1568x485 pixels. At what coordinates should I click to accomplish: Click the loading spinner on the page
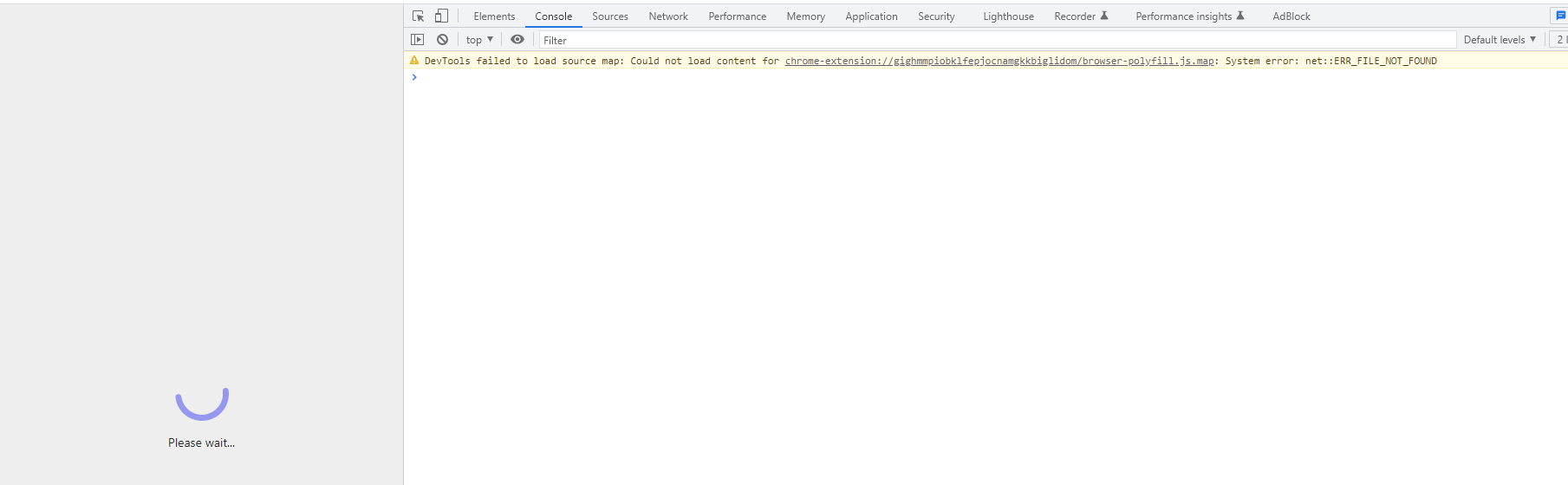click(x=202, y=403)
